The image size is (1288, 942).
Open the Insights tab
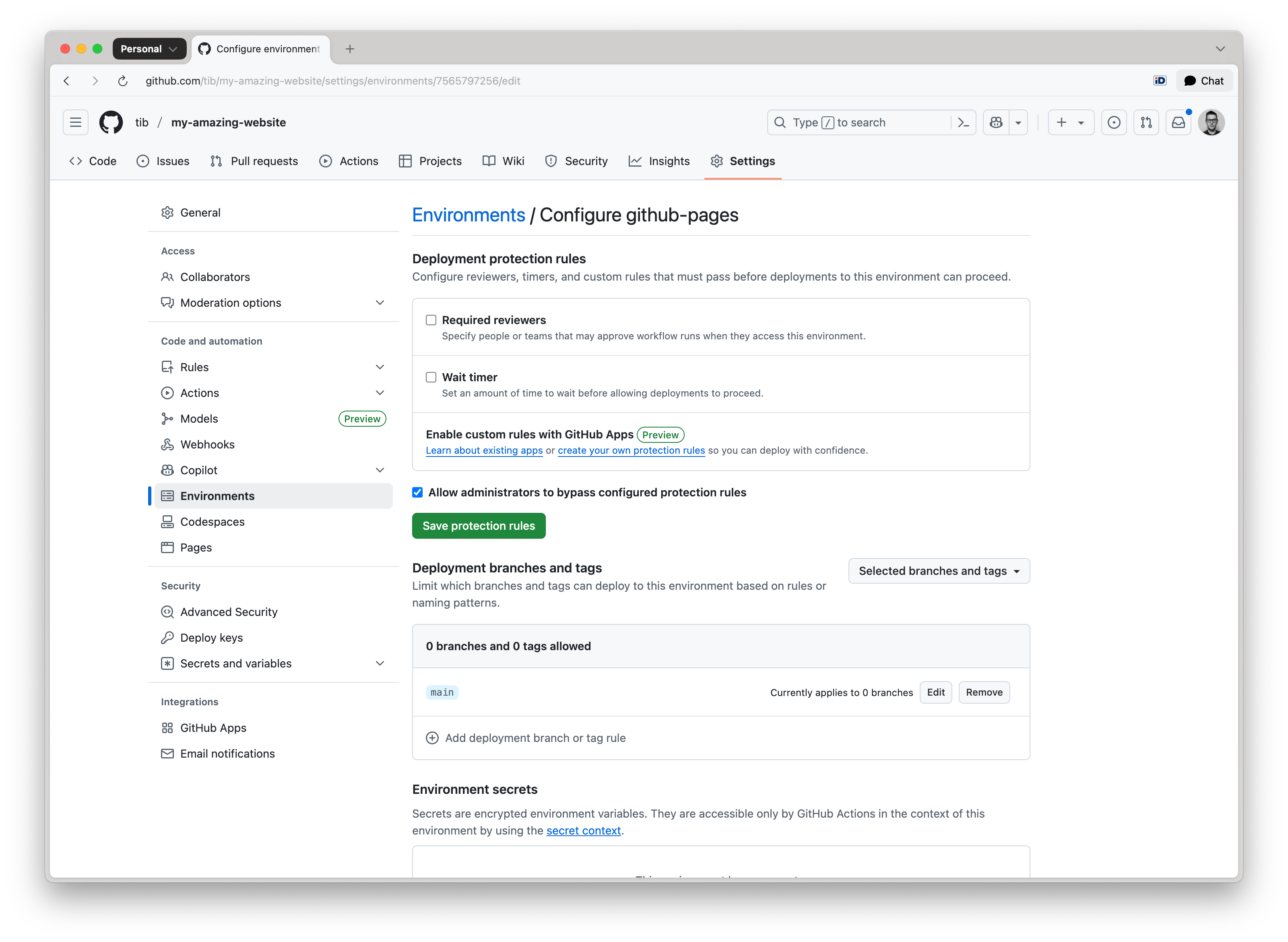659,161
